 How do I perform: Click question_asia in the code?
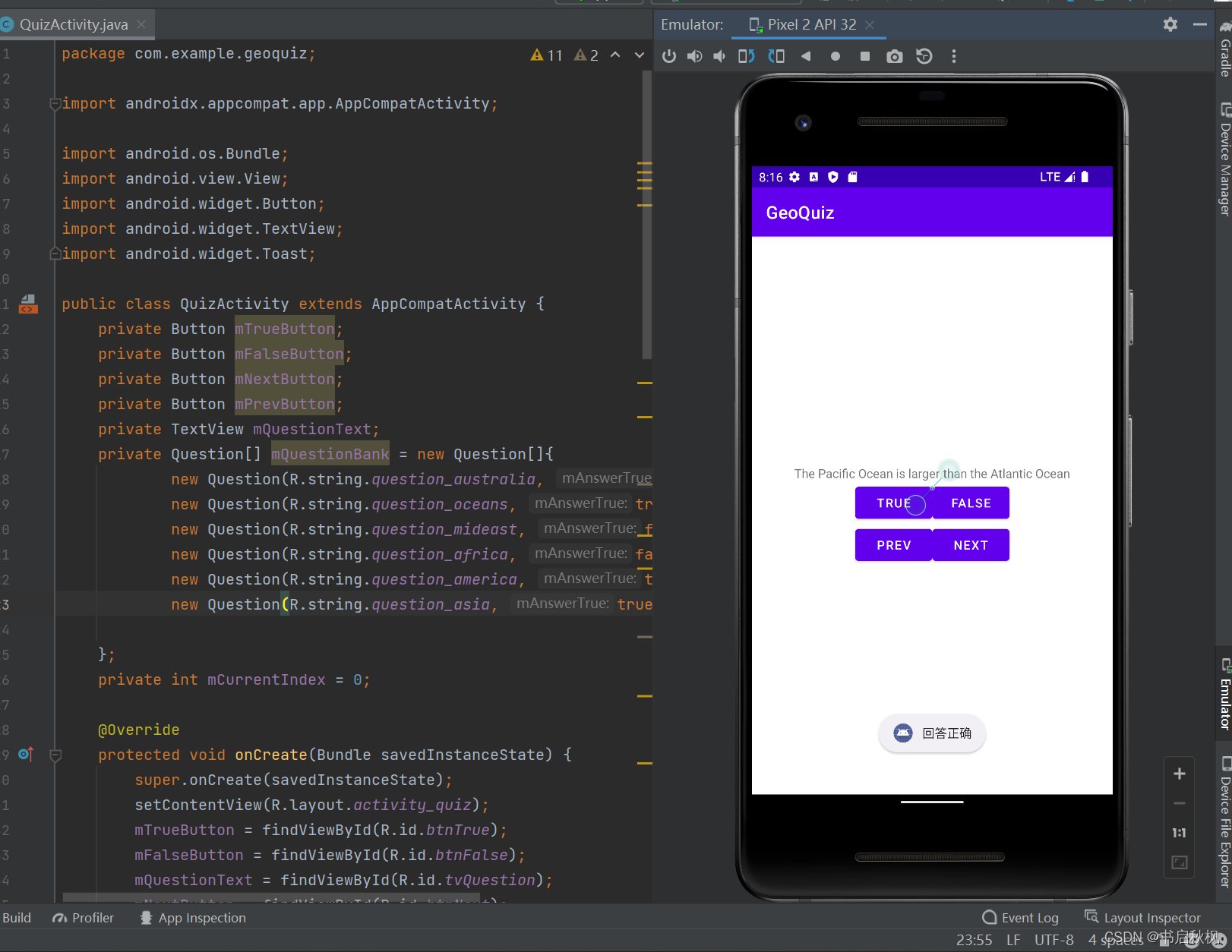431,604
